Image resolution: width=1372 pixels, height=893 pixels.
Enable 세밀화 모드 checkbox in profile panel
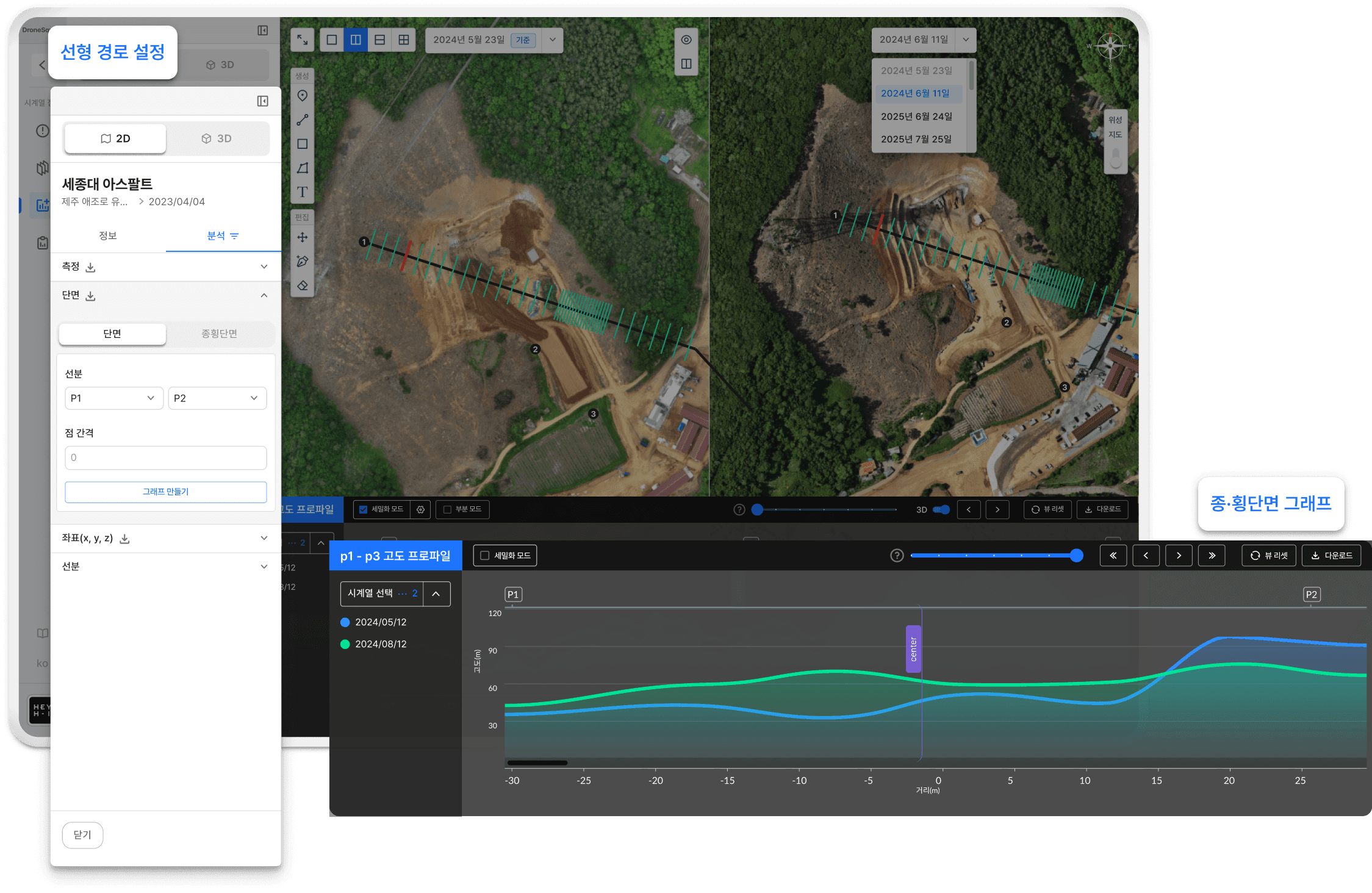[x=485, y=556]
